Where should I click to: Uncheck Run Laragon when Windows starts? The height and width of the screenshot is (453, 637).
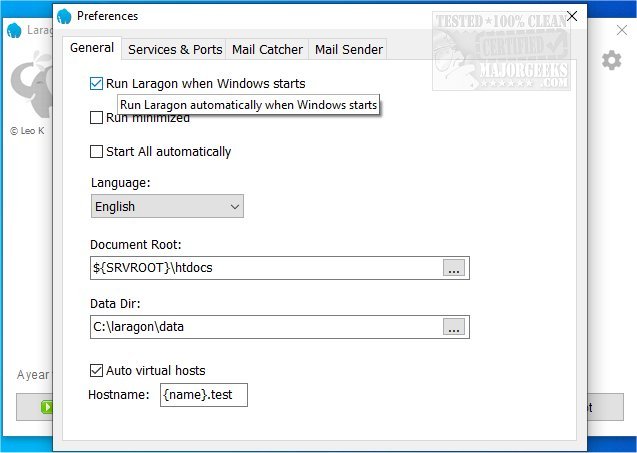(97, 84)
